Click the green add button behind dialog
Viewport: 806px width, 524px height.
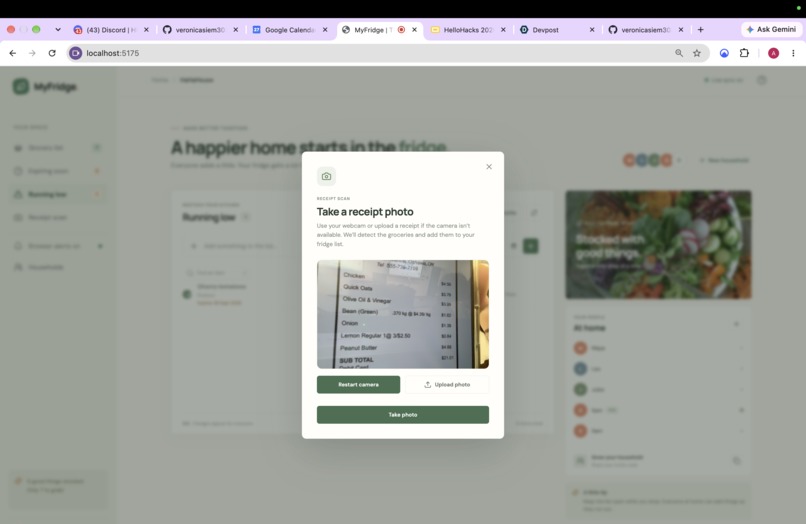tap(530, 246)
